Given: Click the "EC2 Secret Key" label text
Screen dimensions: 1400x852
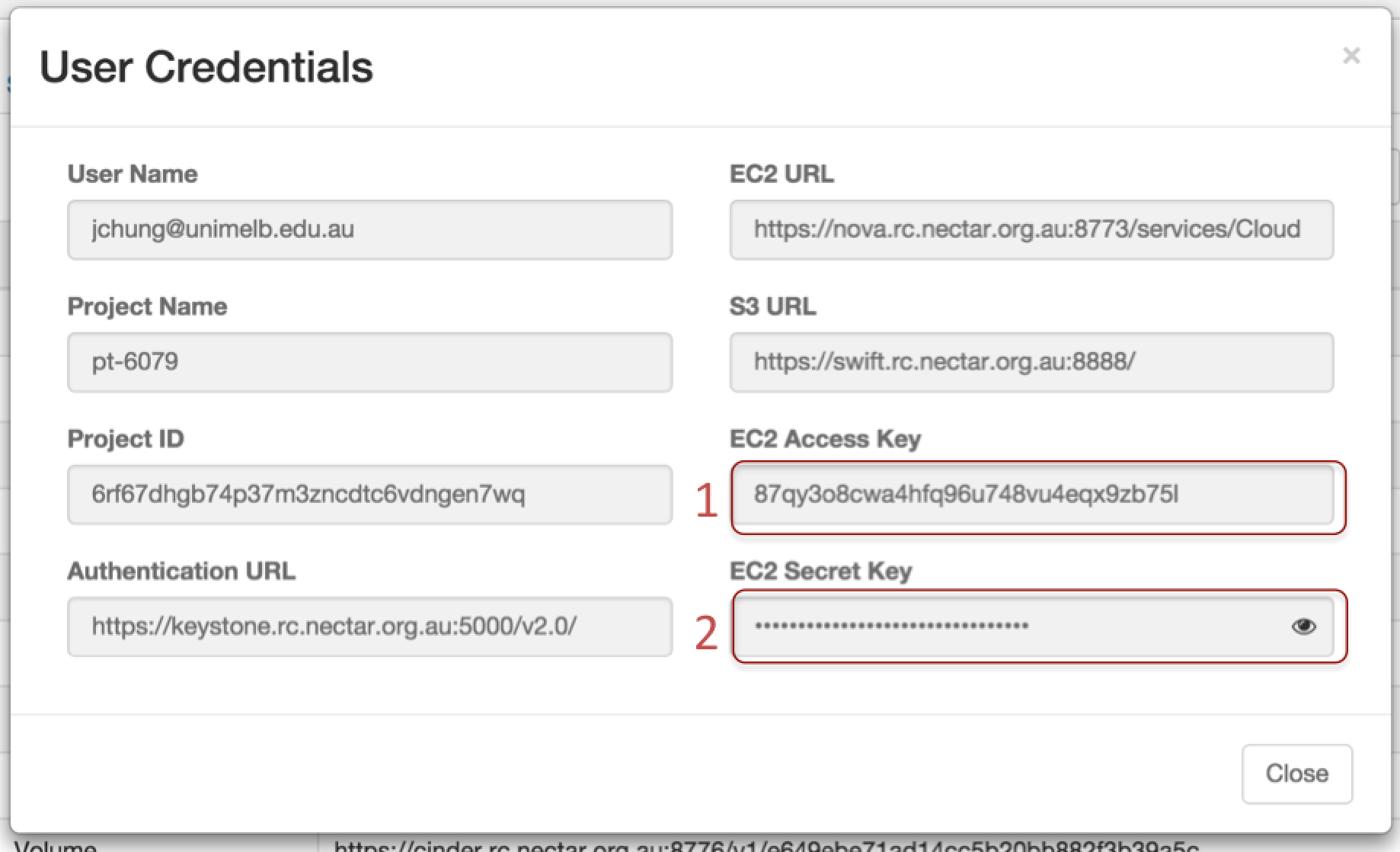Looking at the screenshot, I should (x=820, y=571).
